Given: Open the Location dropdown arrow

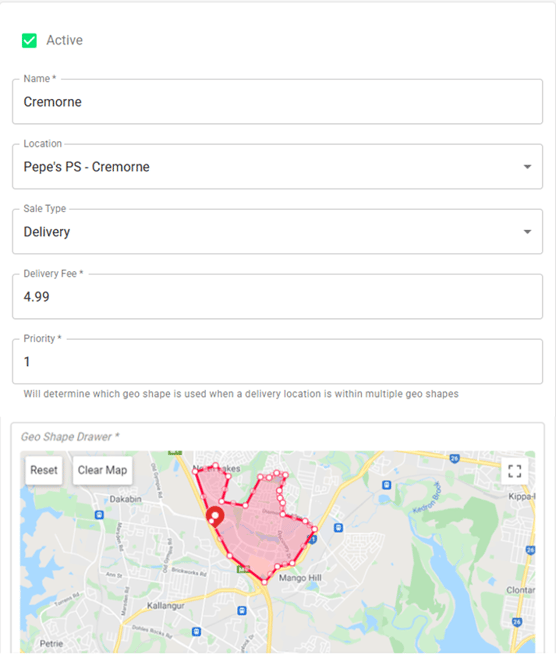Looking at the screenshot, I should pos(527,167).
